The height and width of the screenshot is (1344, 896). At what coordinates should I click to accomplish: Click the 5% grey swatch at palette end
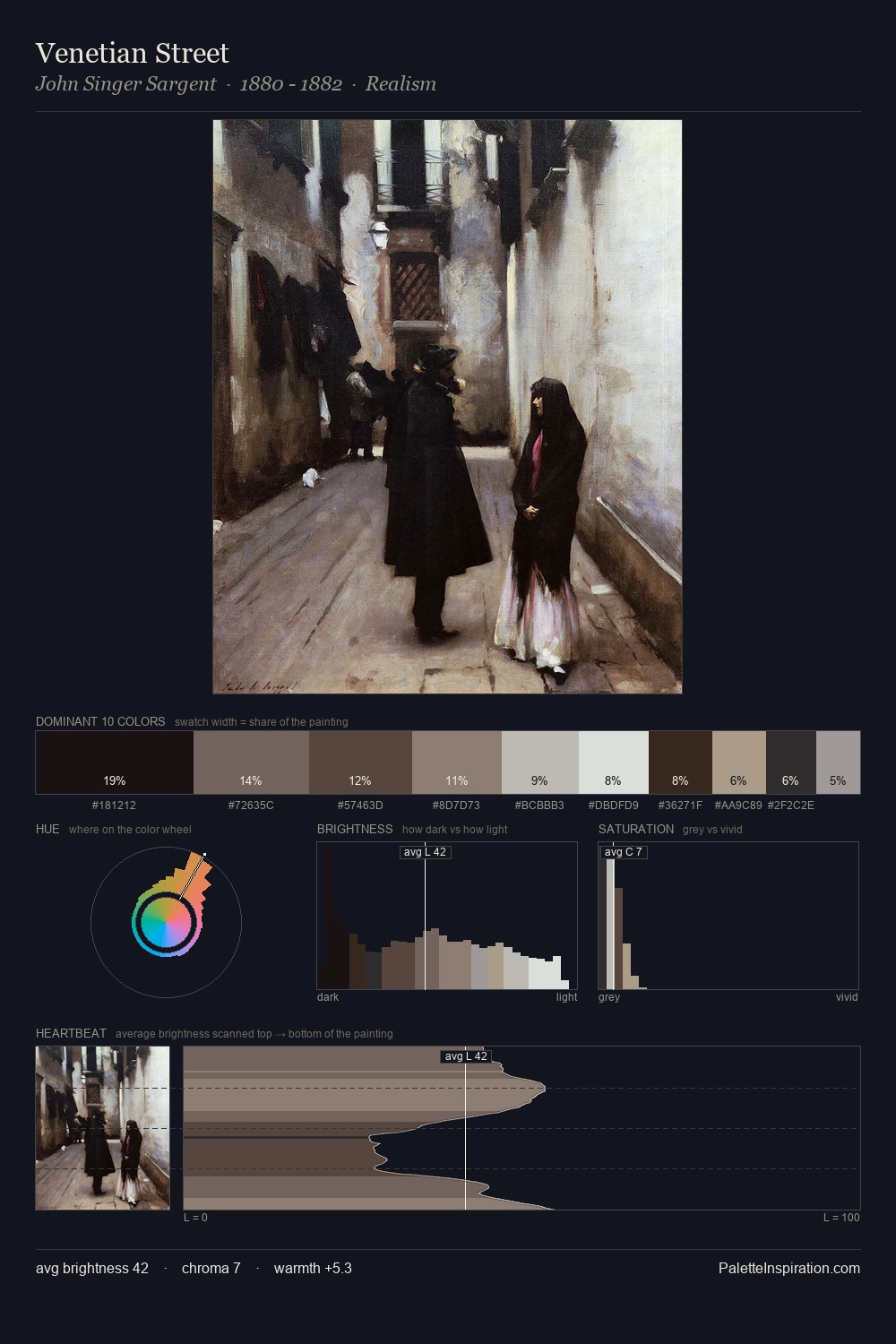coord(838,762)
